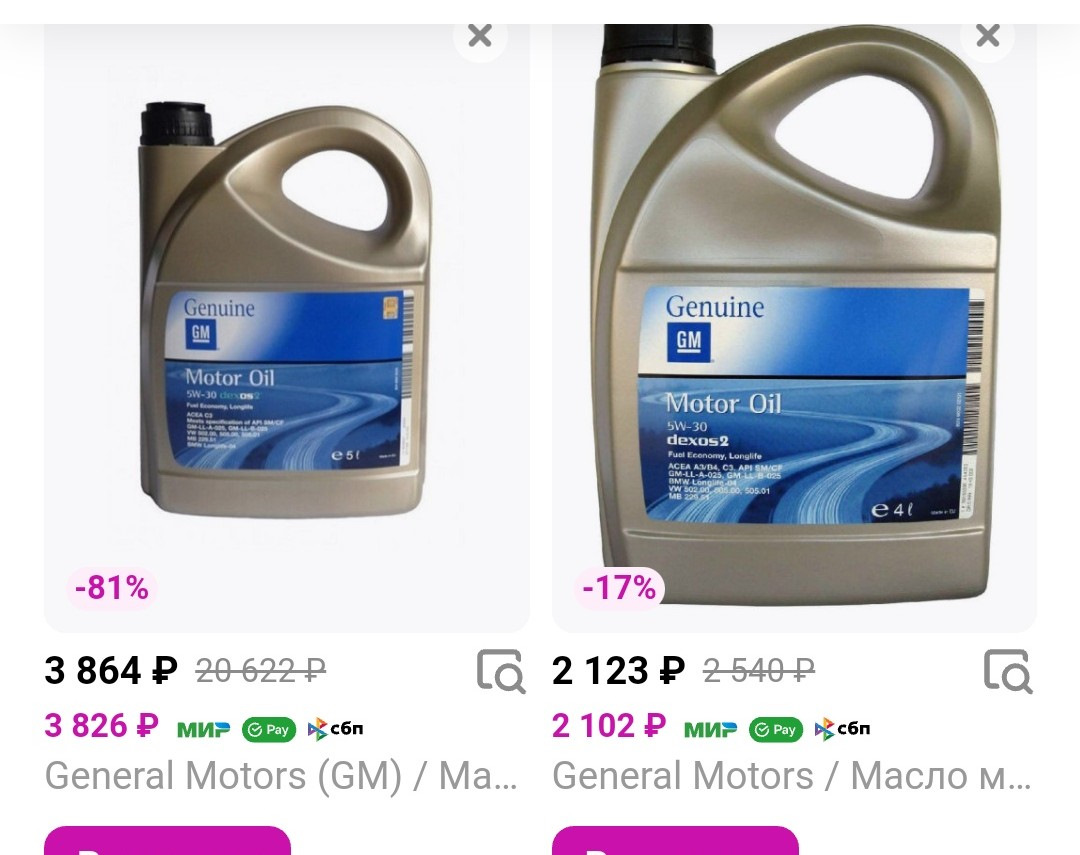Add the left product to cart
Screen dimensions: 1080x855
(x=167, y=841)
